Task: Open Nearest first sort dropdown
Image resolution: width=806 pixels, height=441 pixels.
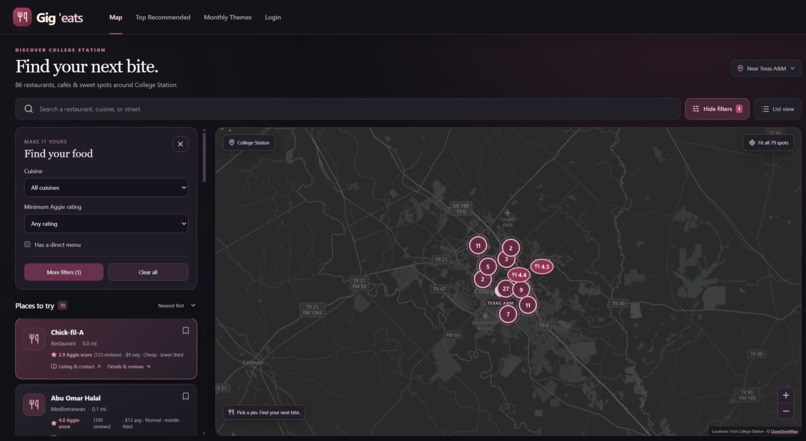Action: point(176,305)
